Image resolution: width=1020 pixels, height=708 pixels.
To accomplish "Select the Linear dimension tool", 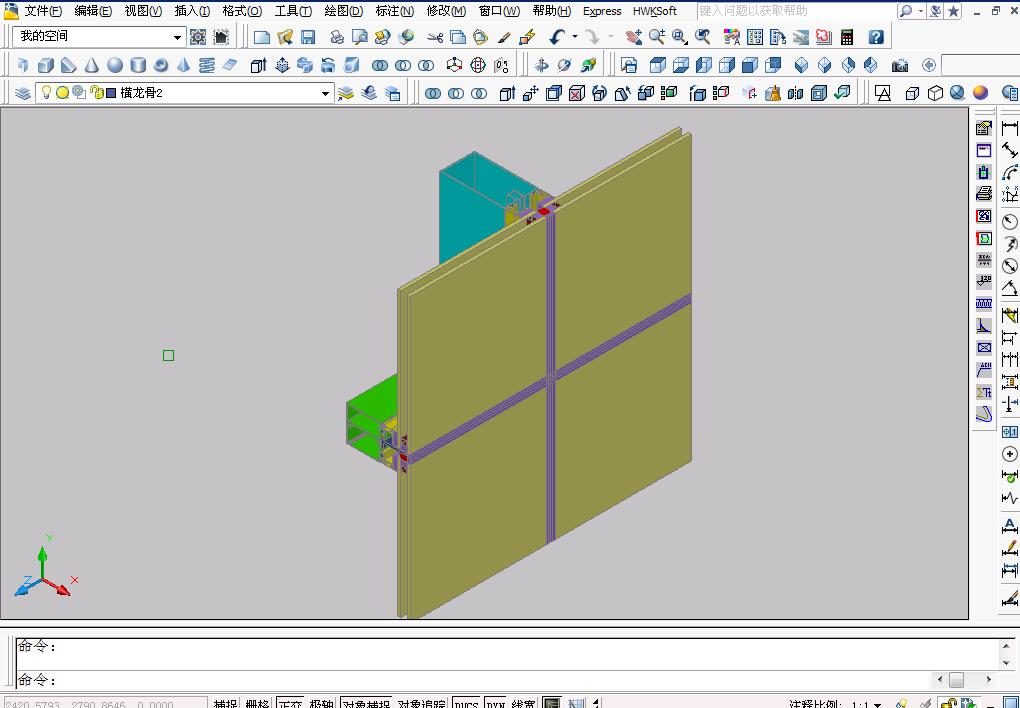I will [x=1010, y=128].
